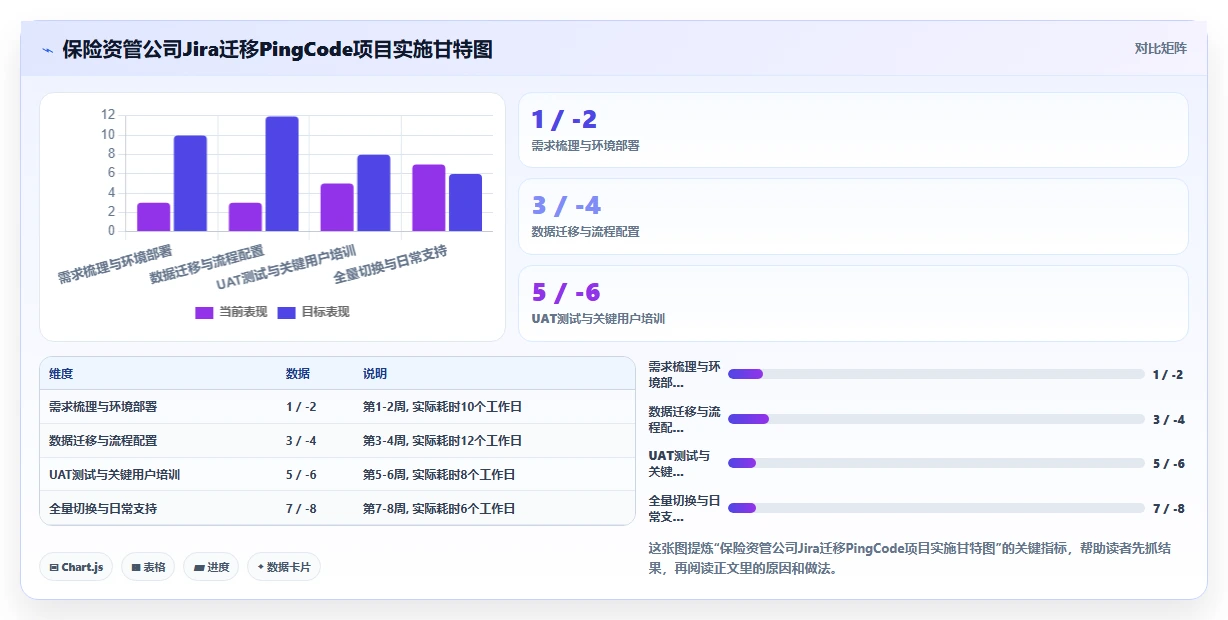Click the 数据 column header
This screenshot has height=620, width=1228.
(x=298, y=373)
